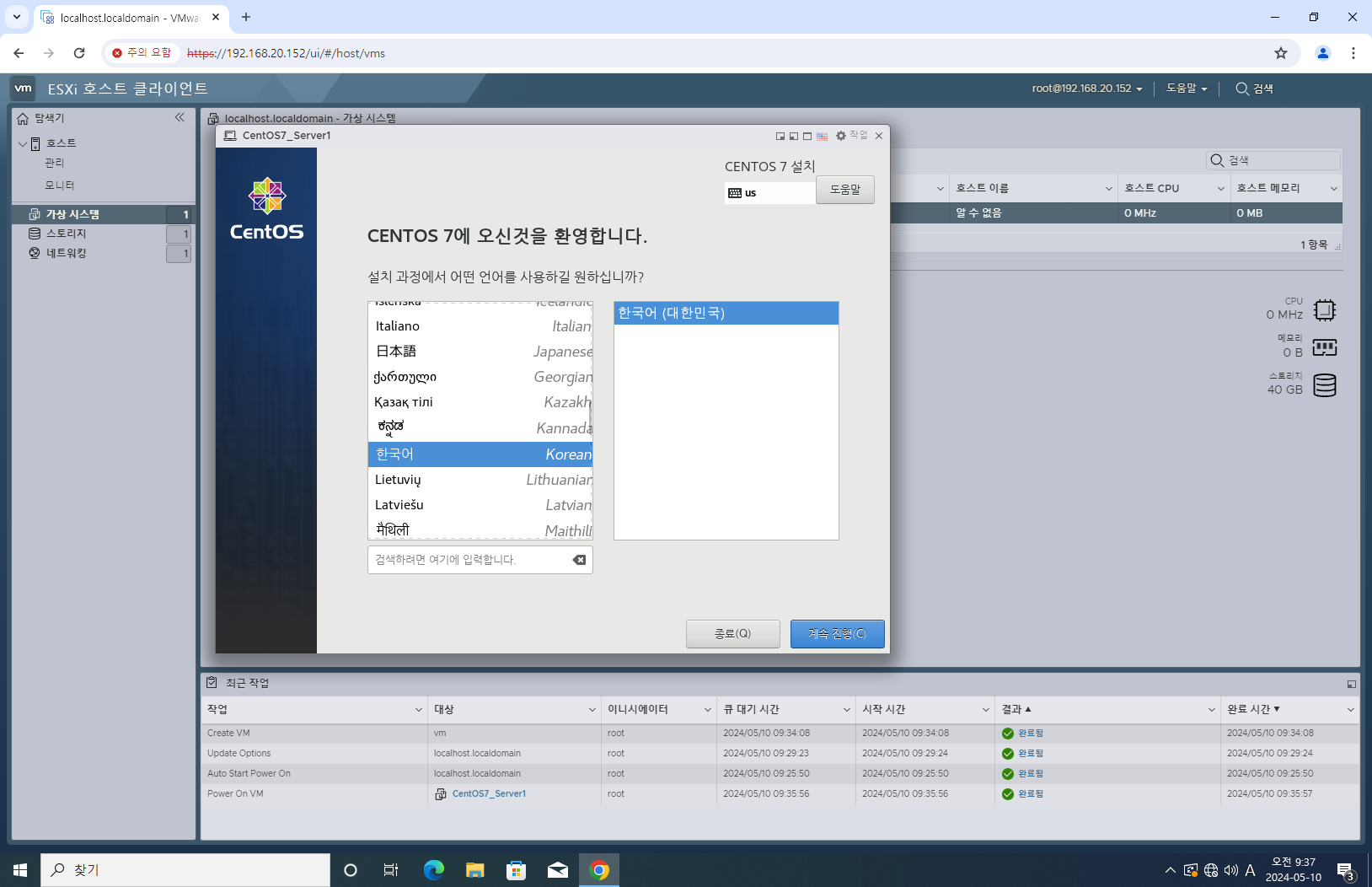Open CentOS7_Server1 link in Recent Tasks
This screenshot has width=1372, height=887.
489,793
